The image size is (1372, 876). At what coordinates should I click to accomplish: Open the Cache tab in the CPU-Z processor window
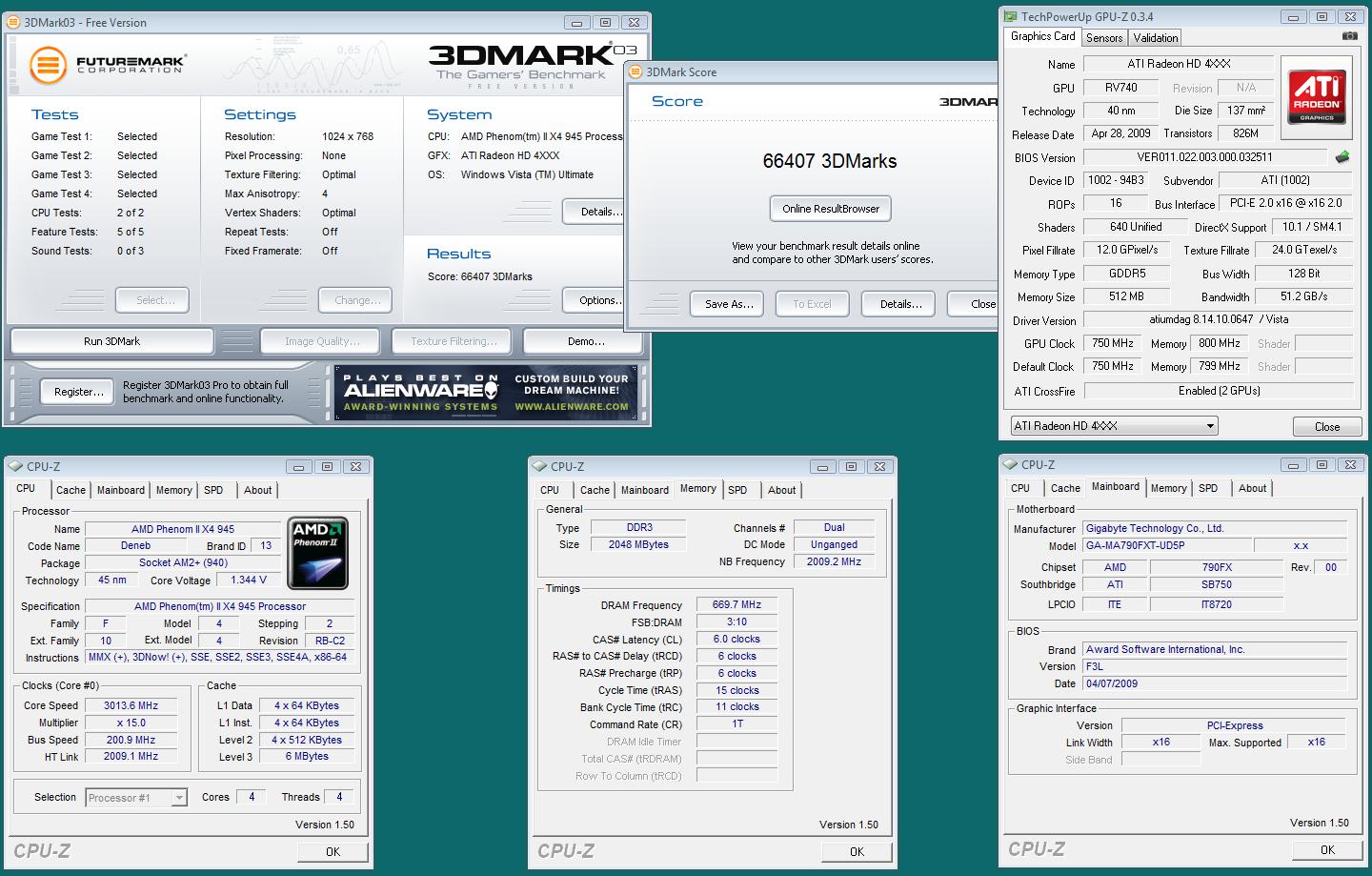[71, 490]
